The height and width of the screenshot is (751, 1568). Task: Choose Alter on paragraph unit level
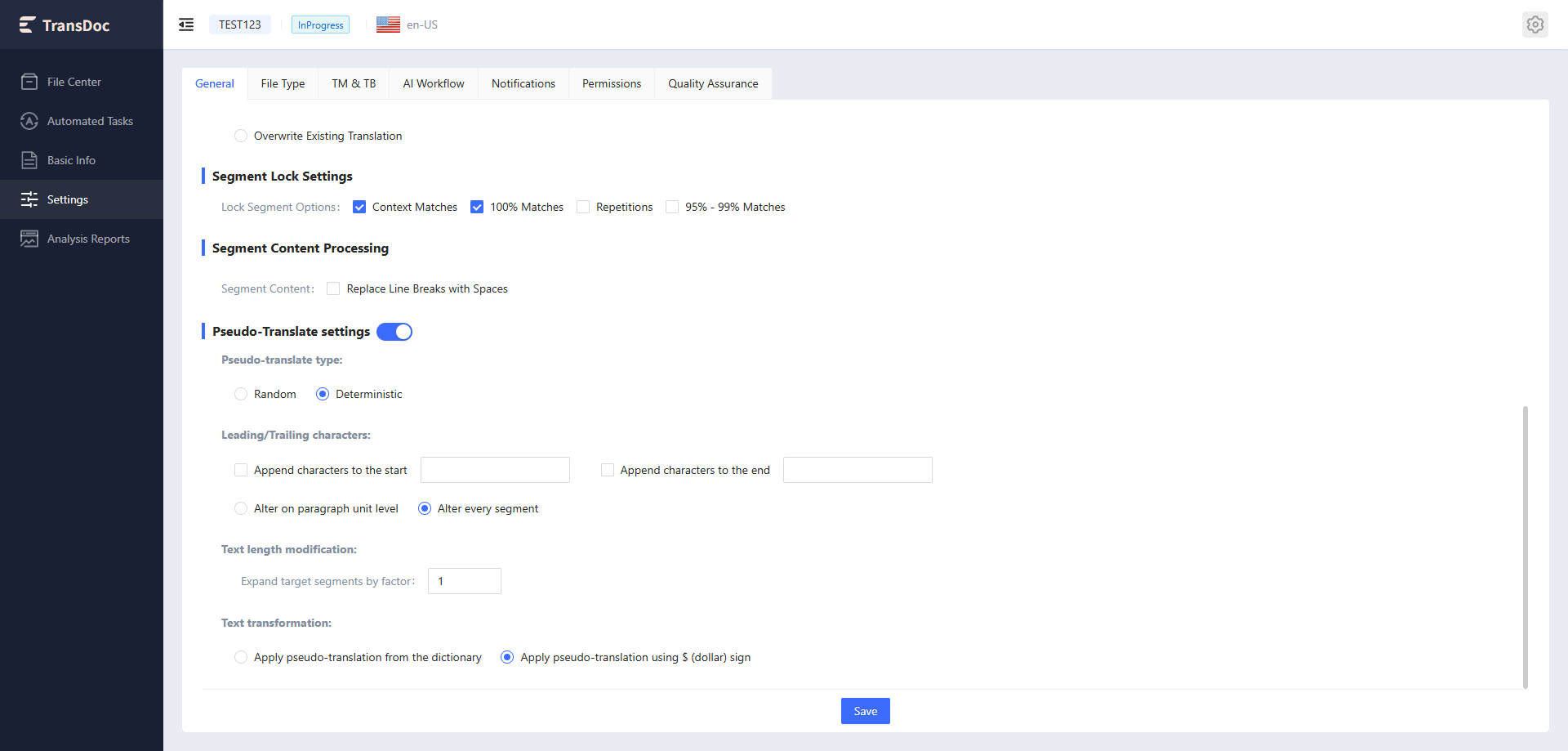(x=241, y=508)
